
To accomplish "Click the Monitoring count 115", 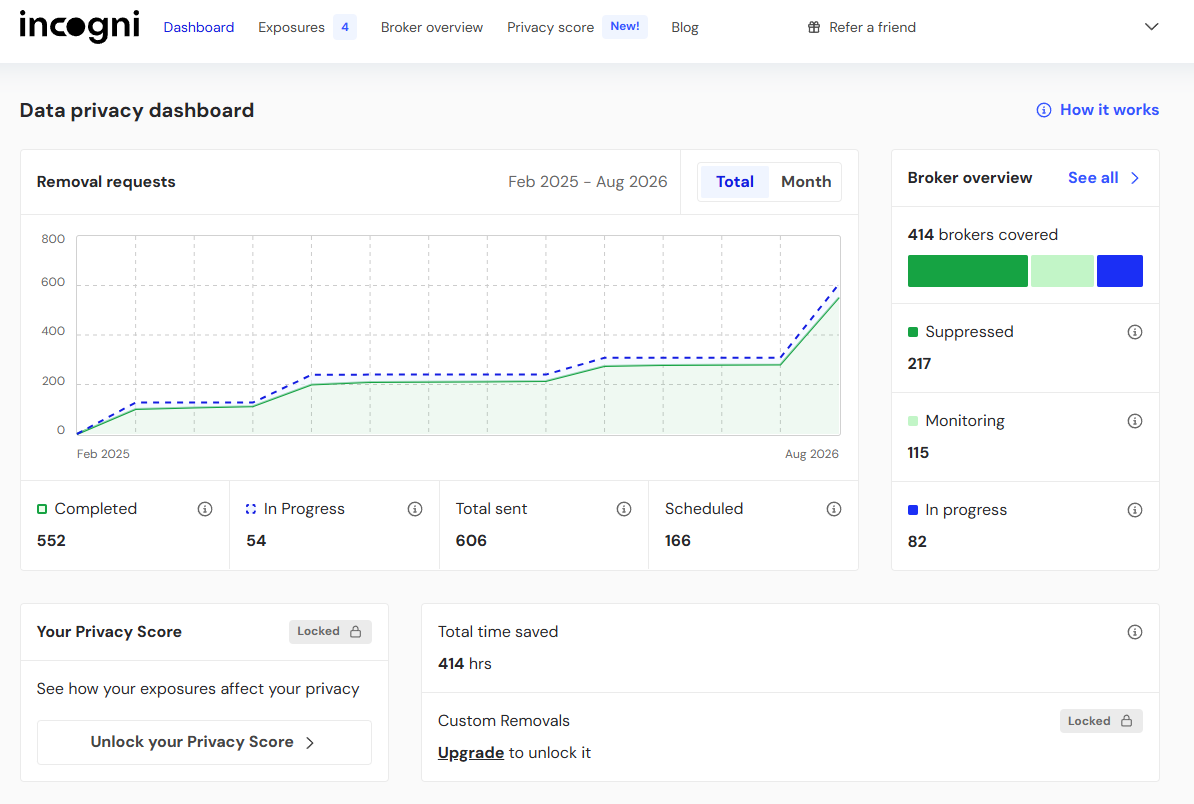I will 918,453.
